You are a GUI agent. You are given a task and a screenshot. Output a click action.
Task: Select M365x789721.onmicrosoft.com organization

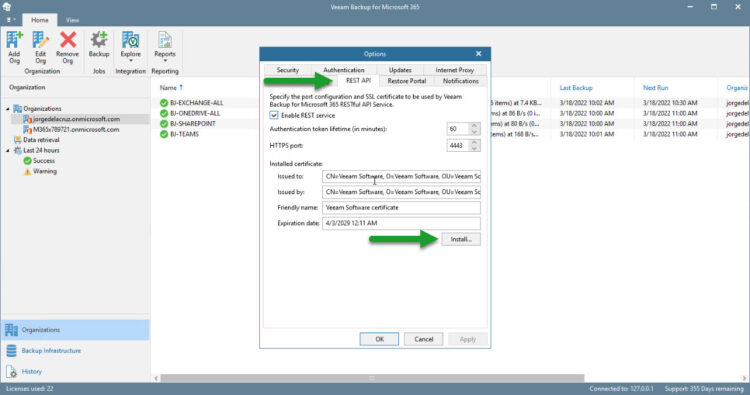click(76, 130)
